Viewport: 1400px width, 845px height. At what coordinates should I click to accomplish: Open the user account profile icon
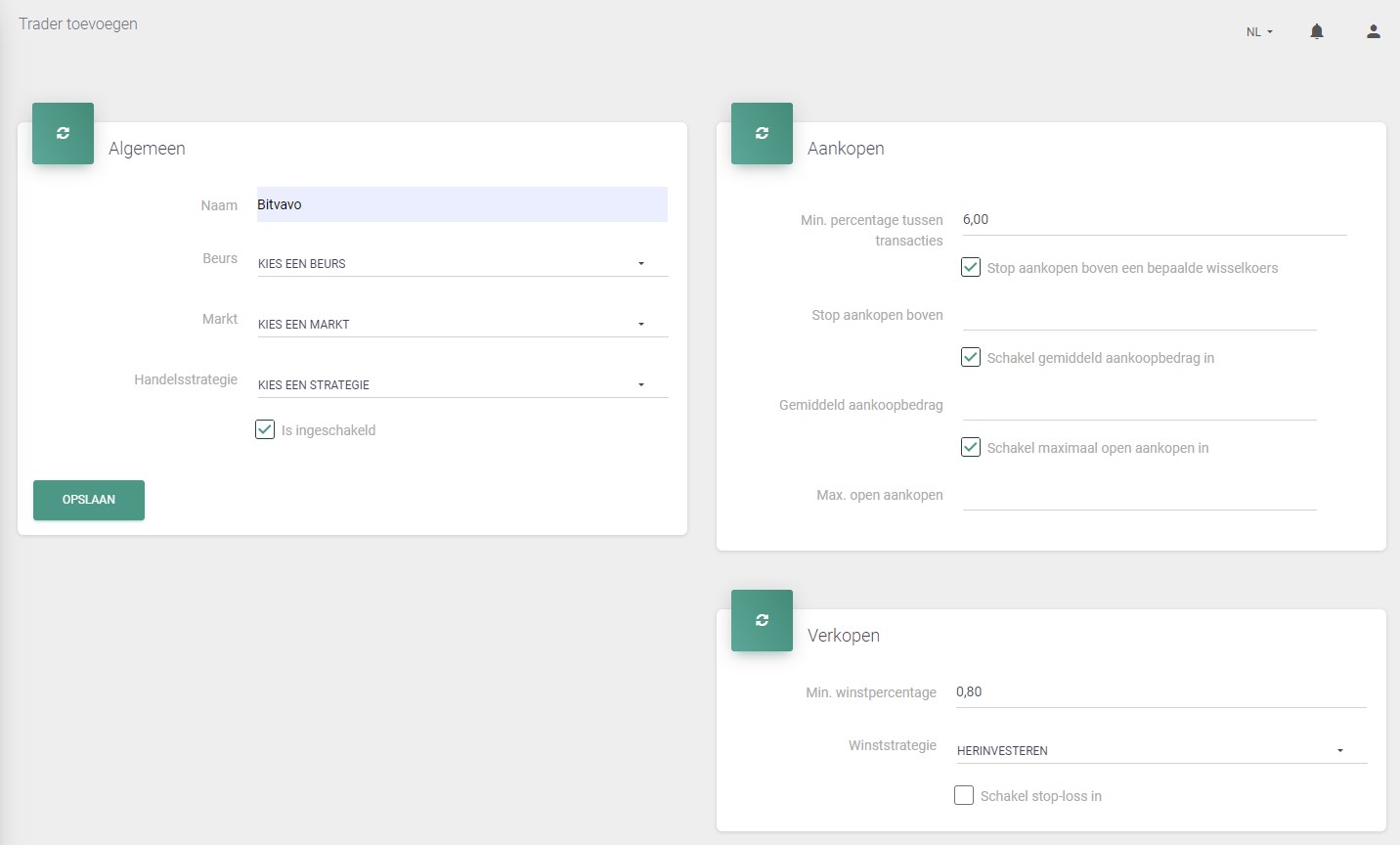click(1373, 32)
